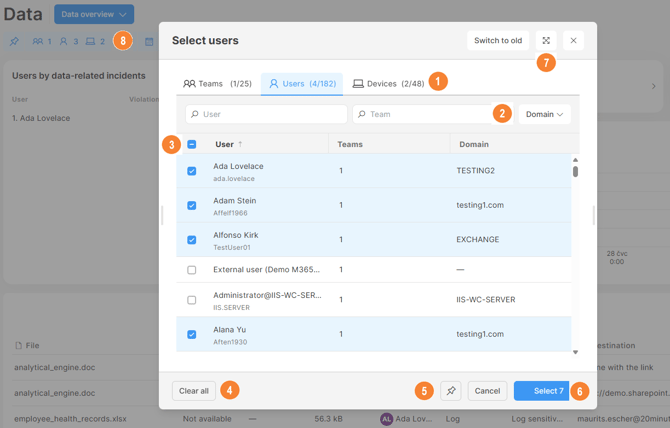Click the fullscreen expand icon in dialog header
The width and height of the screenshot is (670, 428).
point(546,41)
